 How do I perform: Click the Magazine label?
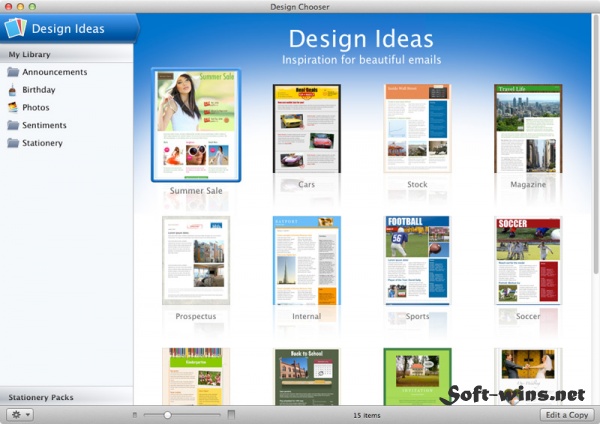(x=528, y=184)
